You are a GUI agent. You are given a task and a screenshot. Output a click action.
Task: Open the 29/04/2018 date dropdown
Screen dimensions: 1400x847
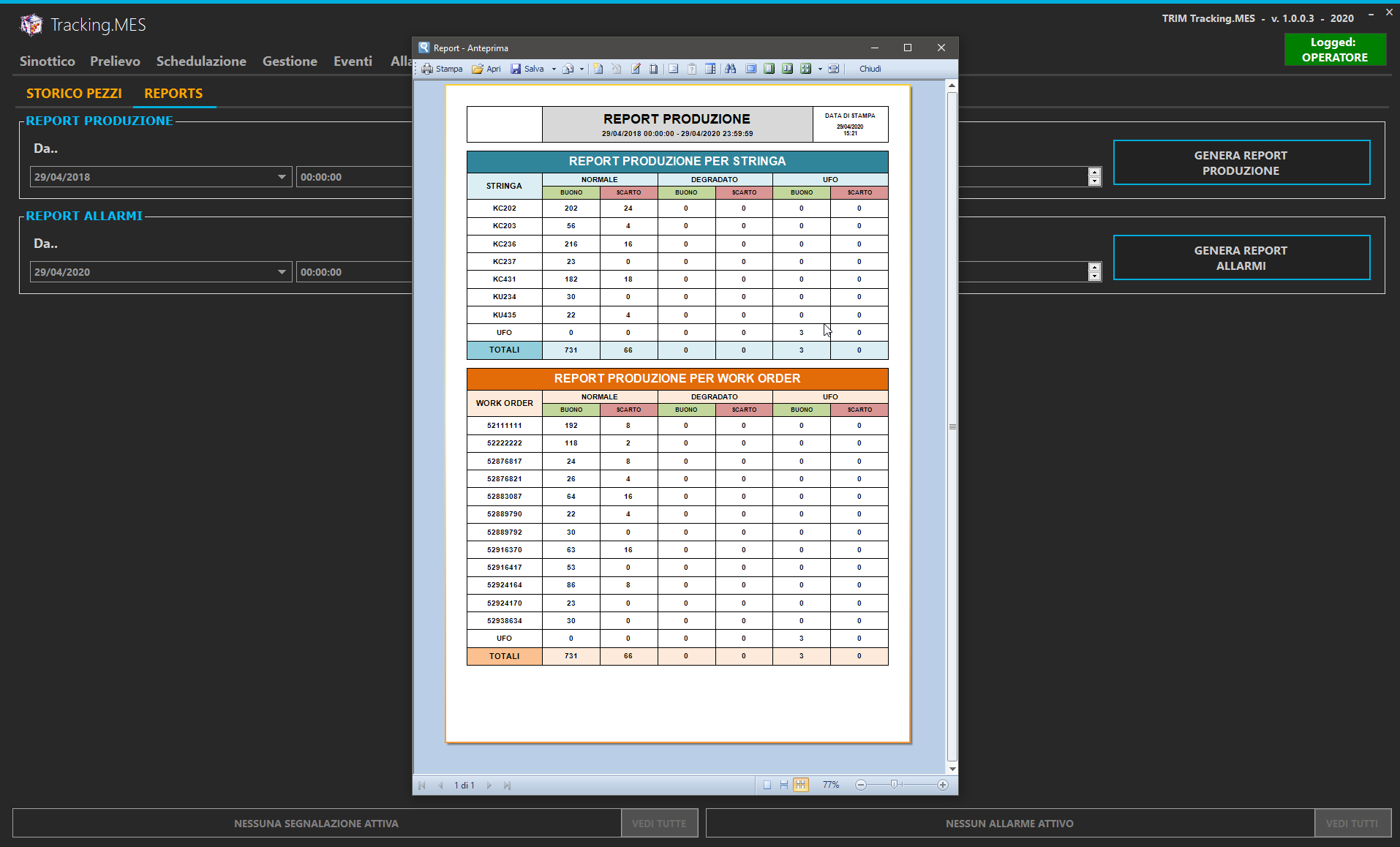pyautogui.click(x=282, y=177)
